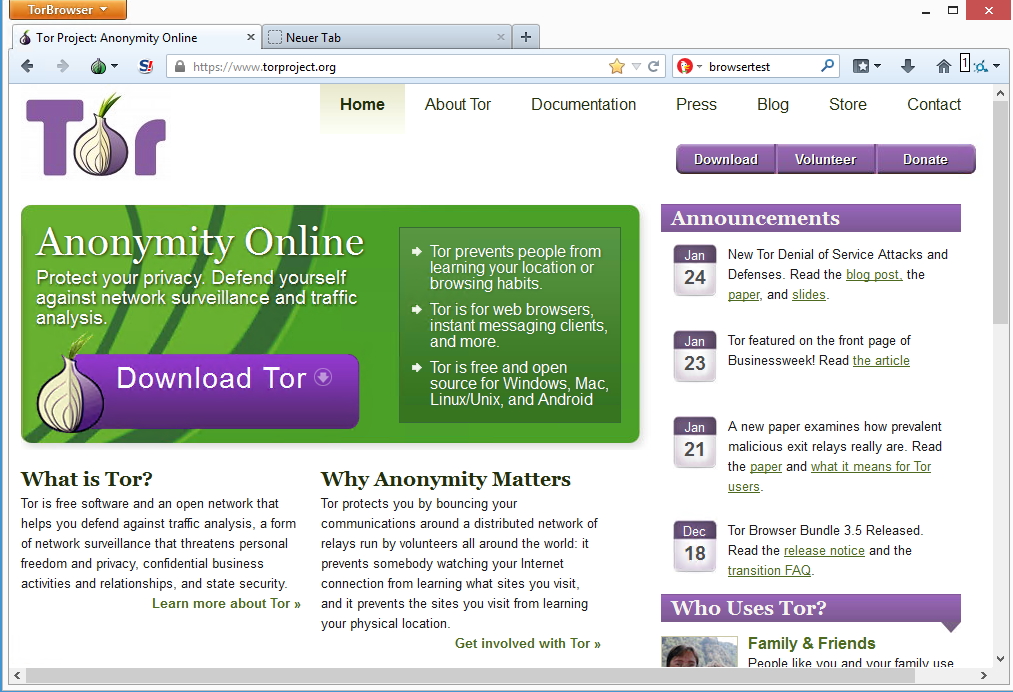
Task: Open the bookmarks menu icon
Action: 861,66
